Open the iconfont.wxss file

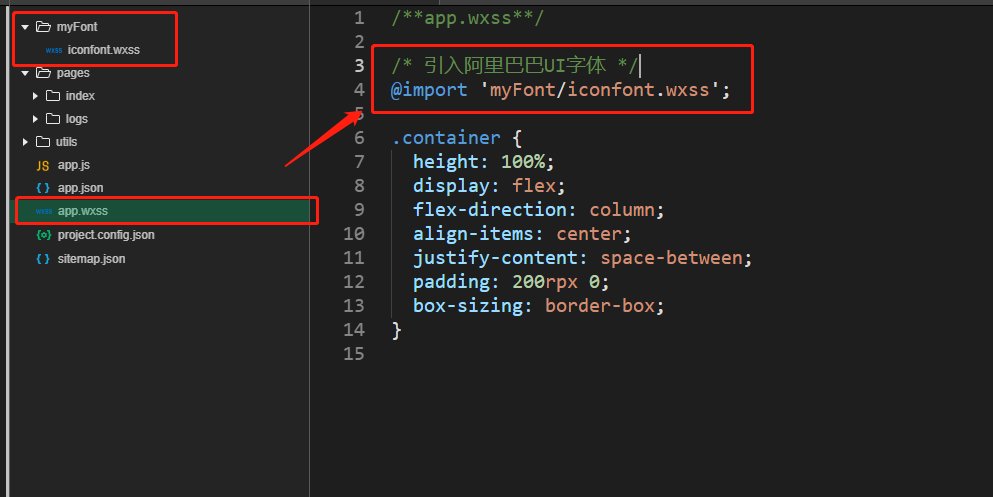click(104, 50)
